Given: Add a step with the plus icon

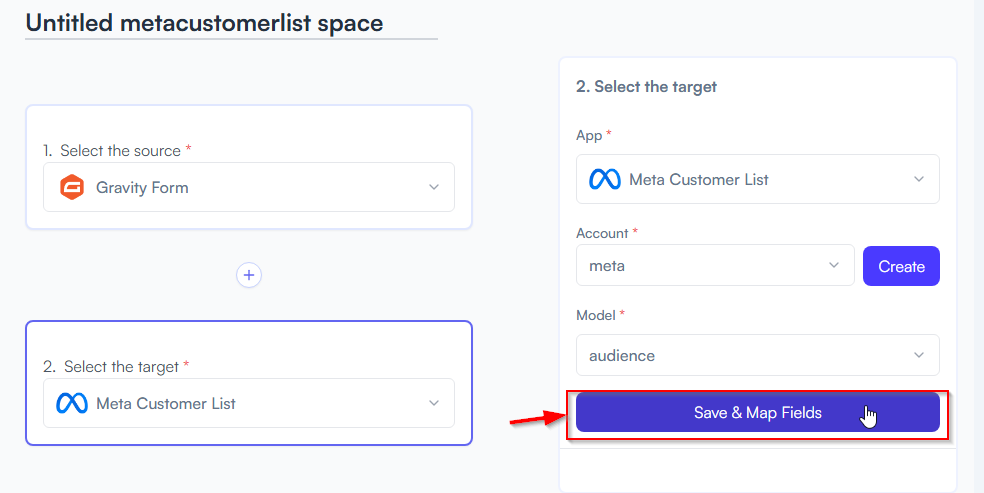Looking at the screenshot, I should point(249,275).
